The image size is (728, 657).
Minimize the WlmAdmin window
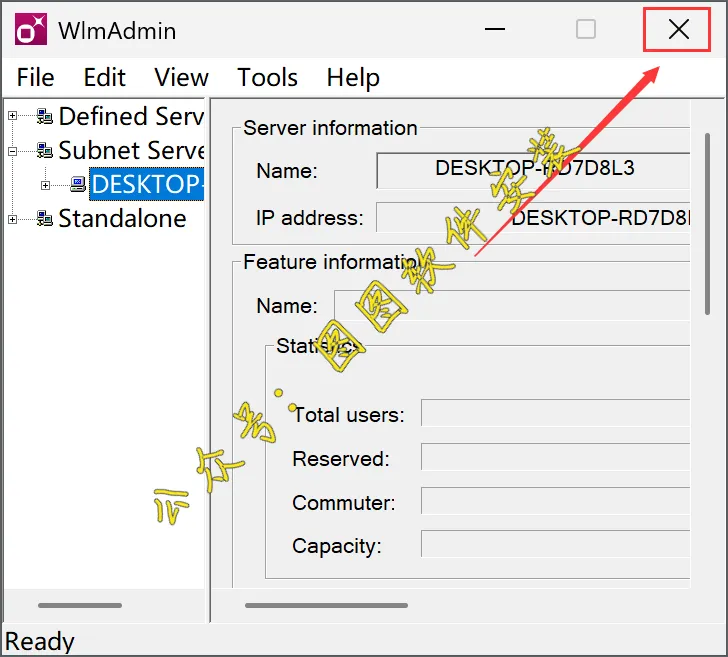coord(494,29)
